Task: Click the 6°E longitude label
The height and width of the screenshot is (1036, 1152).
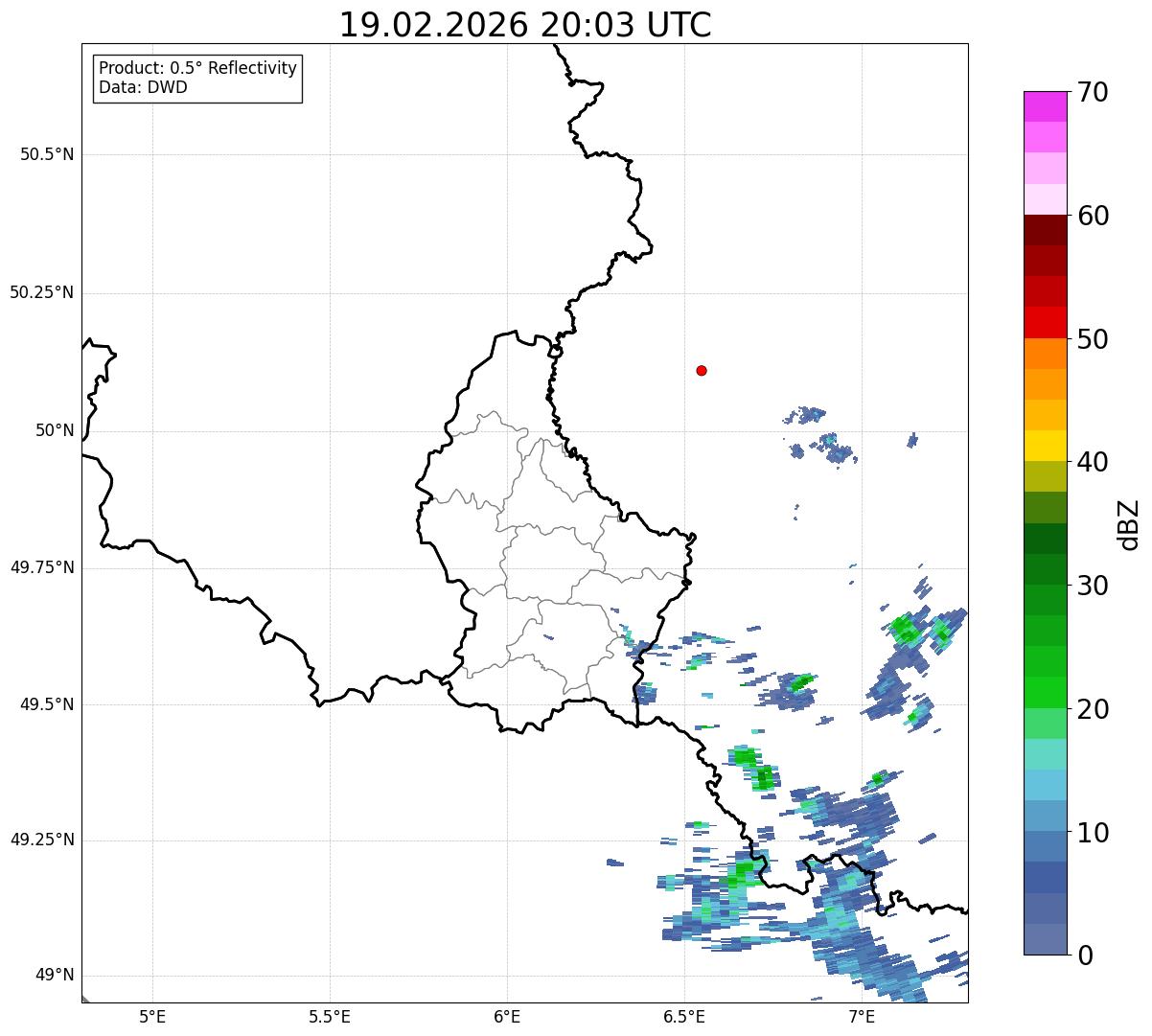Action: click(507, 1016)
